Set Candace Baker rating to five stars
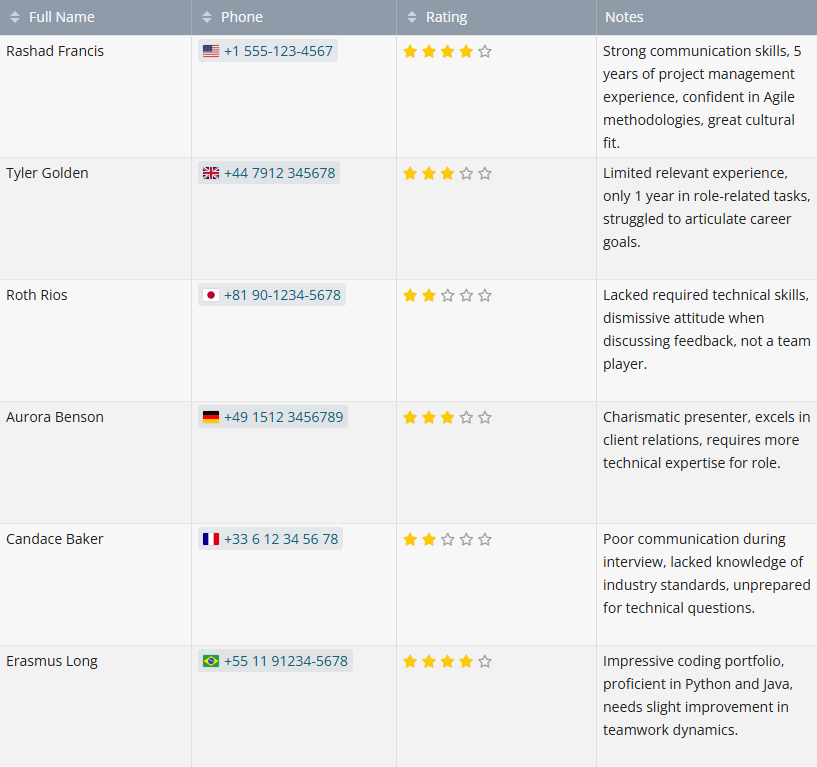The width and height of the screenshot is (817, 767). [x=485, y=539]
